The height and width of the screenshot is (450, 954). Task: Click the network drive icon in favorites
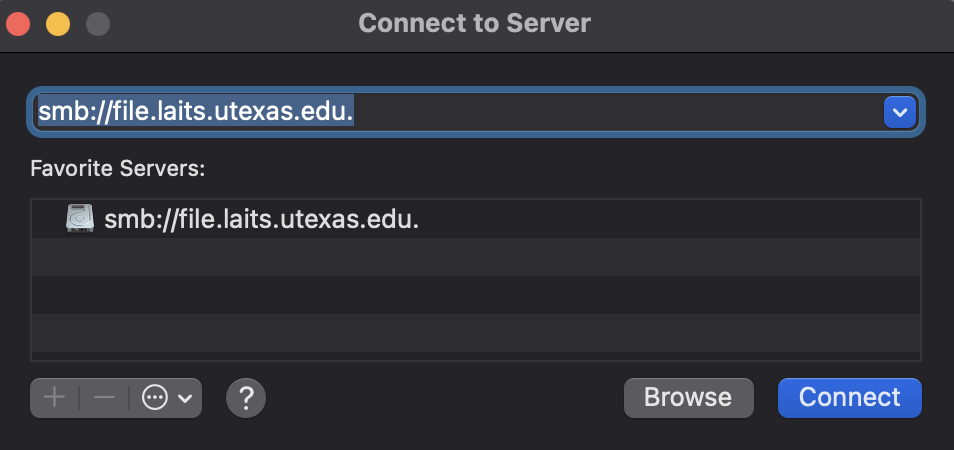80,218
